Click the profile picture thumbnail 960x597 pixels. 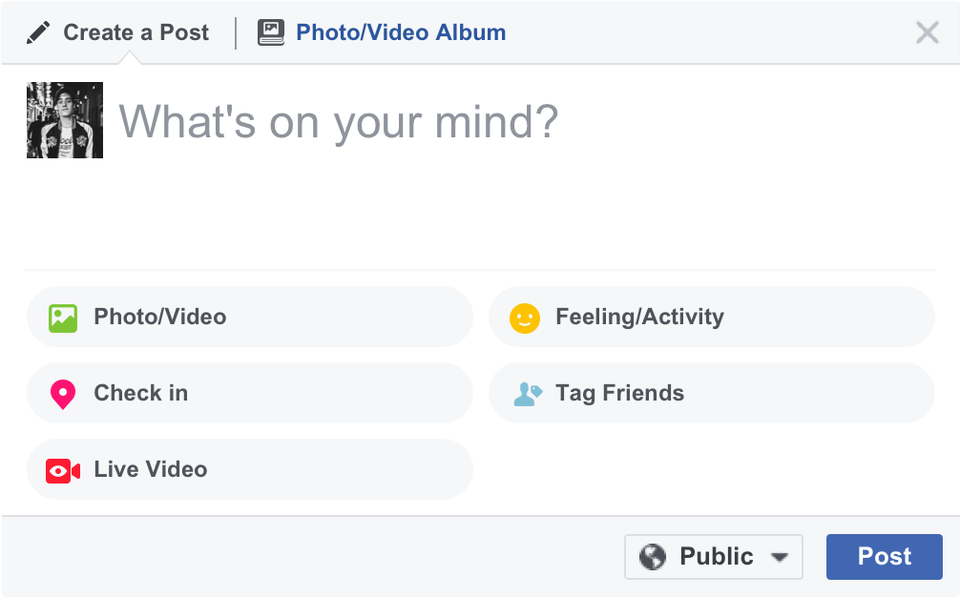point(65,120)
